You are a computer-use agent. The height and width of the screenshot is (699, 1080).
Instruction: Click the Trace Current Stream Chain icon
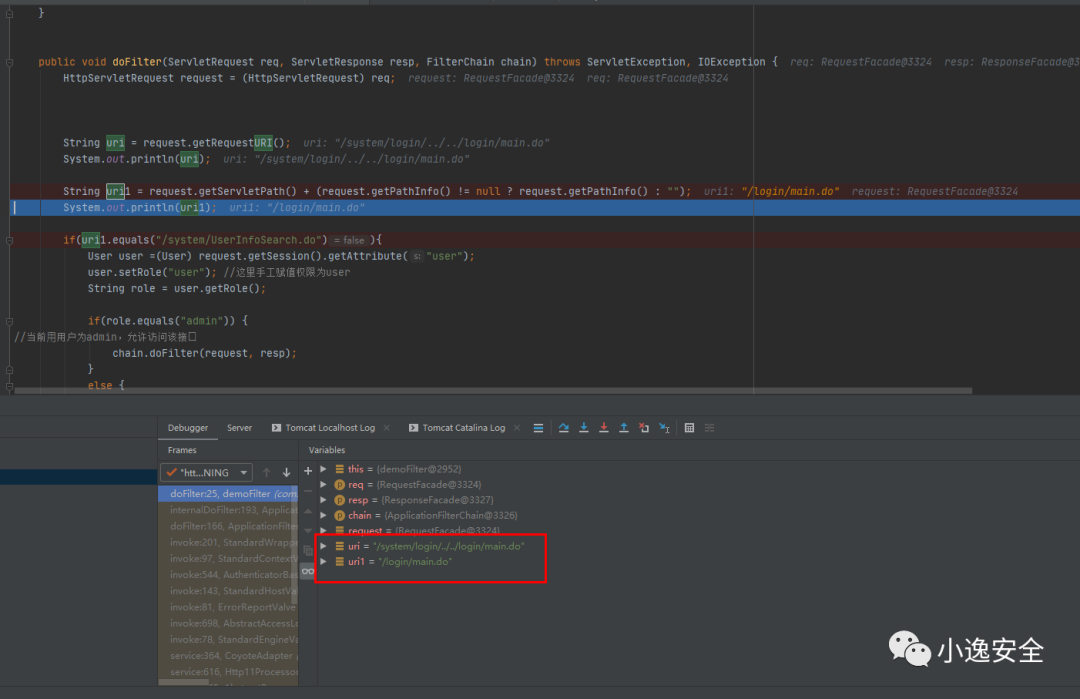tap(709, 428)
